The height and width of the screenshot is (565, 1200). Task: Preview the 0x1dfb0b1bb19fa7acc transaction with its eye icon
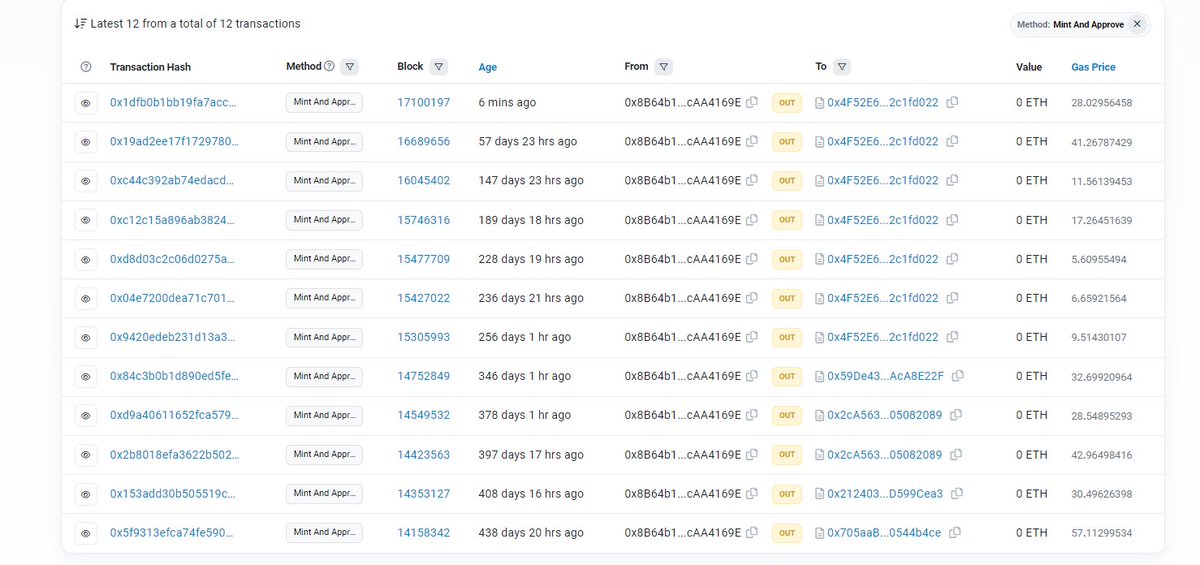86,103
